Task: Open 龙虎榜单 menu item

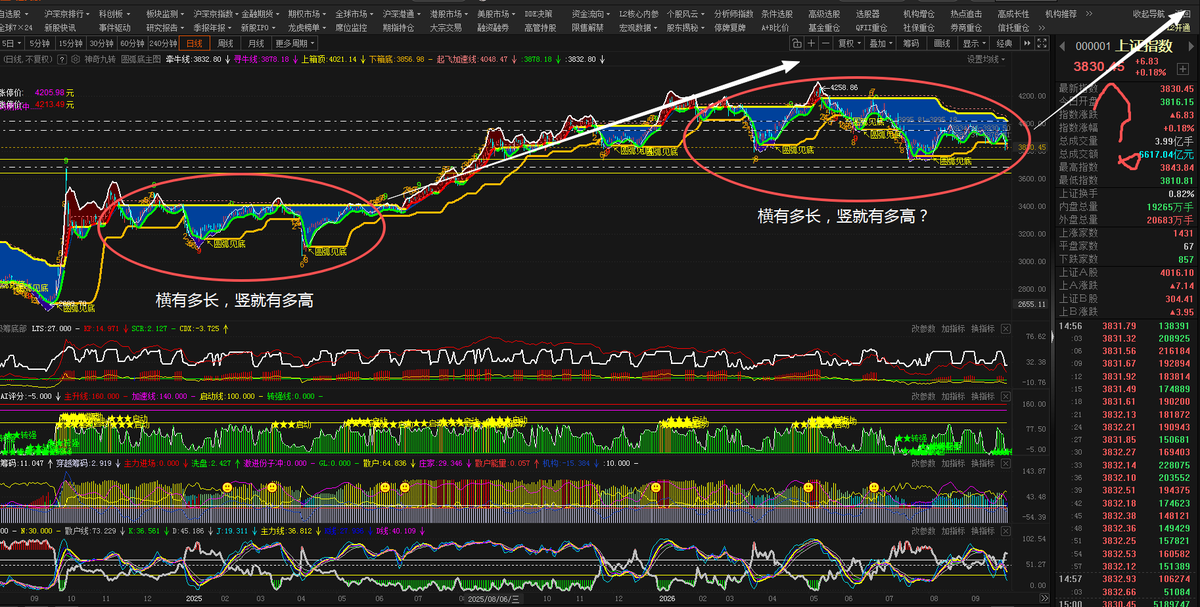Action: point(308,28)
